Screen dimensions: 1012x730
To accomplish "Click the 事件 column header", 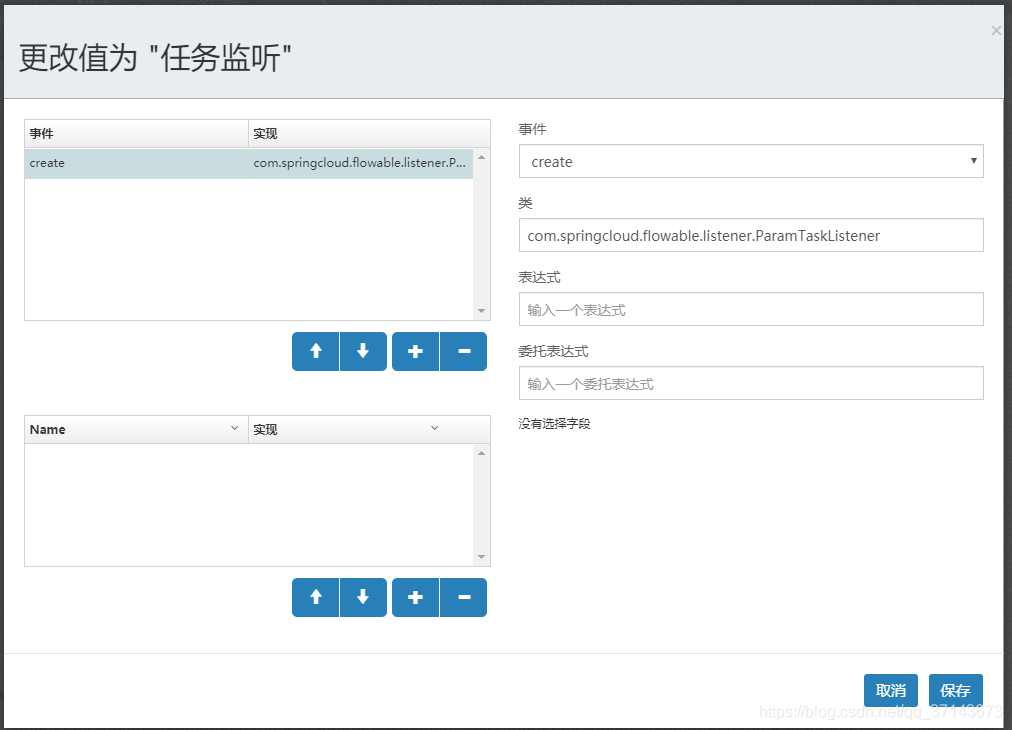I will (x=136, y=134).
